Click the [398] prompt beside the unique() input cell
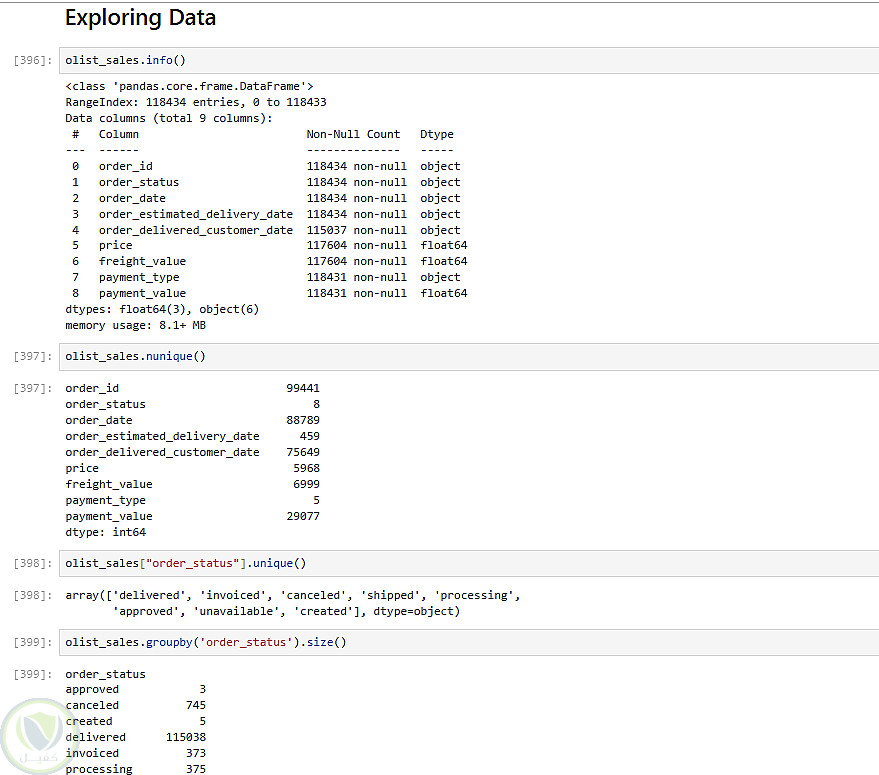The height and width of the screenshot is (775, 879). [33, 564]
